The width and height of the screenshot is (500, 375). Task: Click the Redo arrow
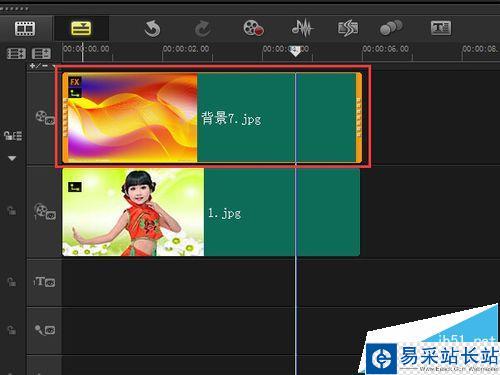[x=202, y=29]
